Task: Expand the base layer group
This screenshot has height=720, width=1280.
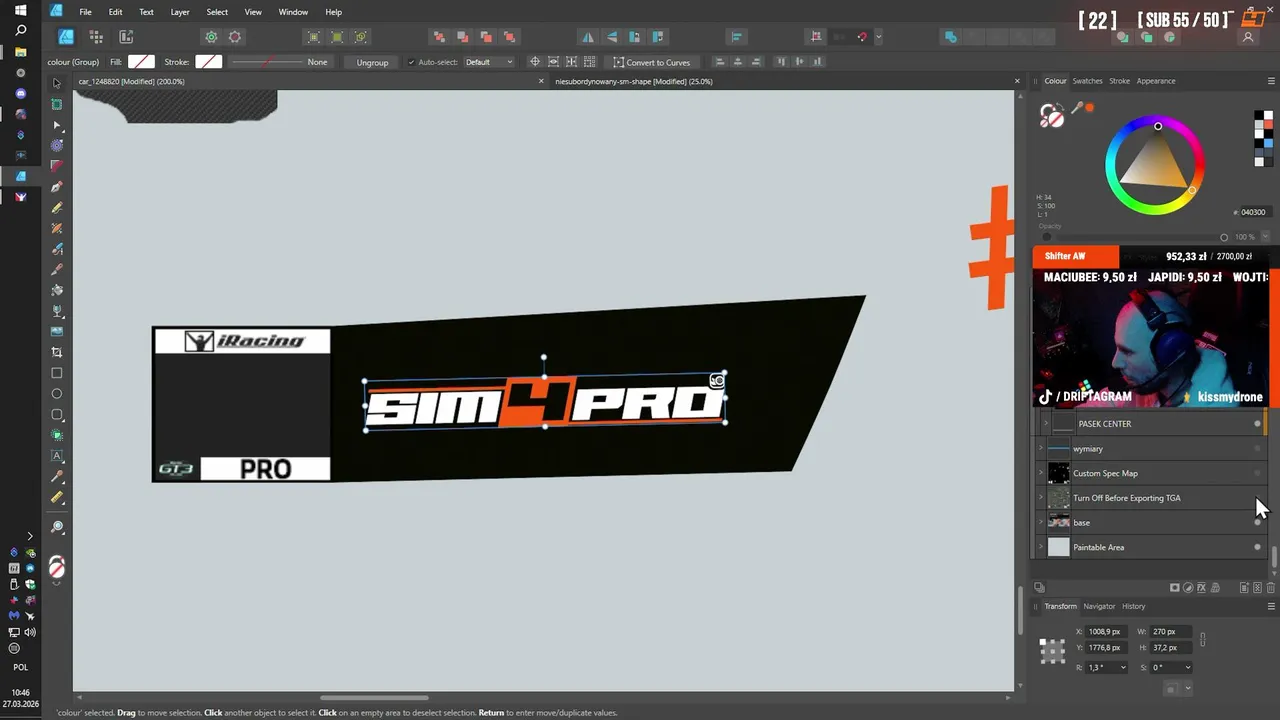Action: point(1041,522)
